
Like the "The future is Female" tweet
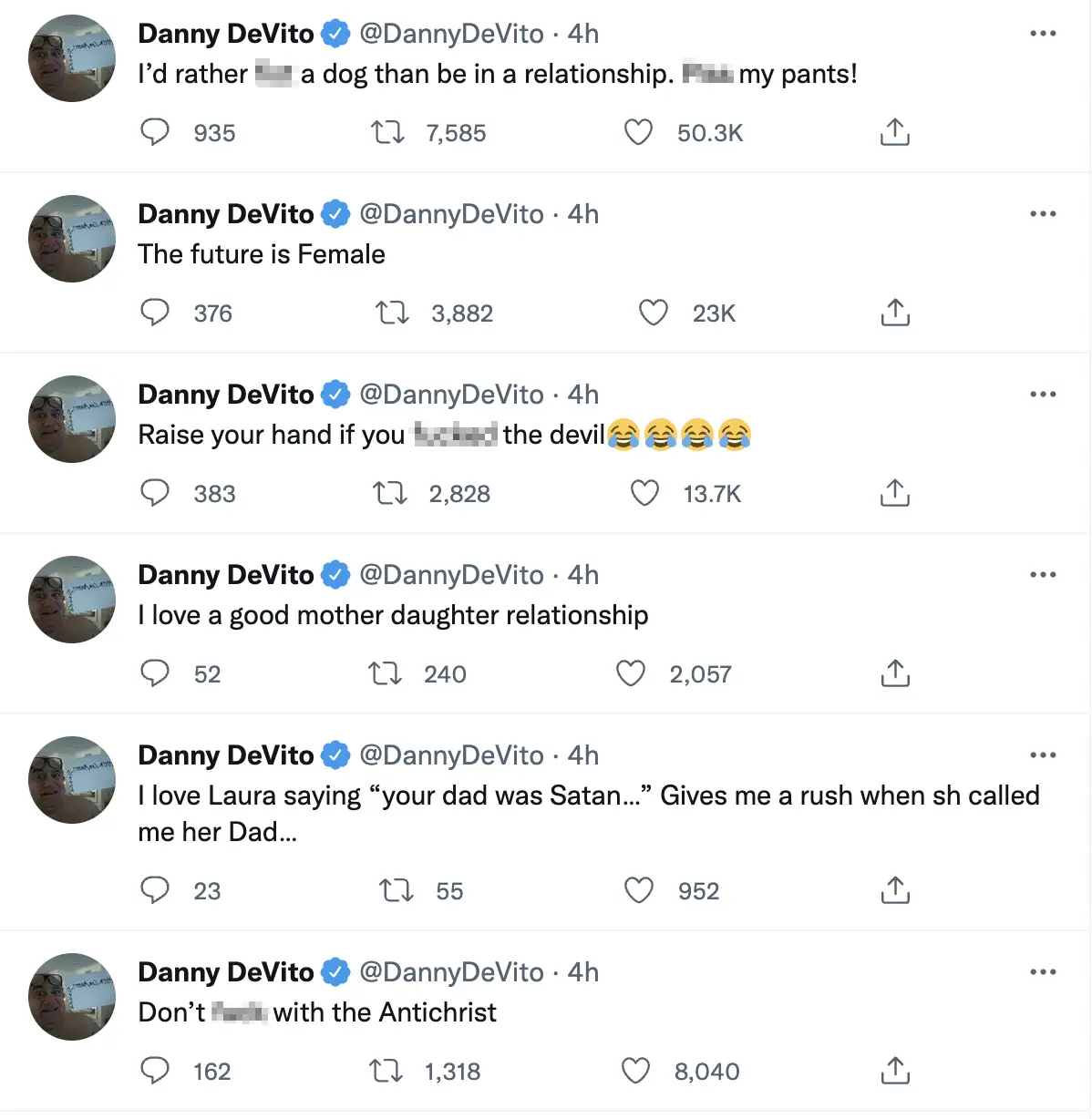click(653, 313)
